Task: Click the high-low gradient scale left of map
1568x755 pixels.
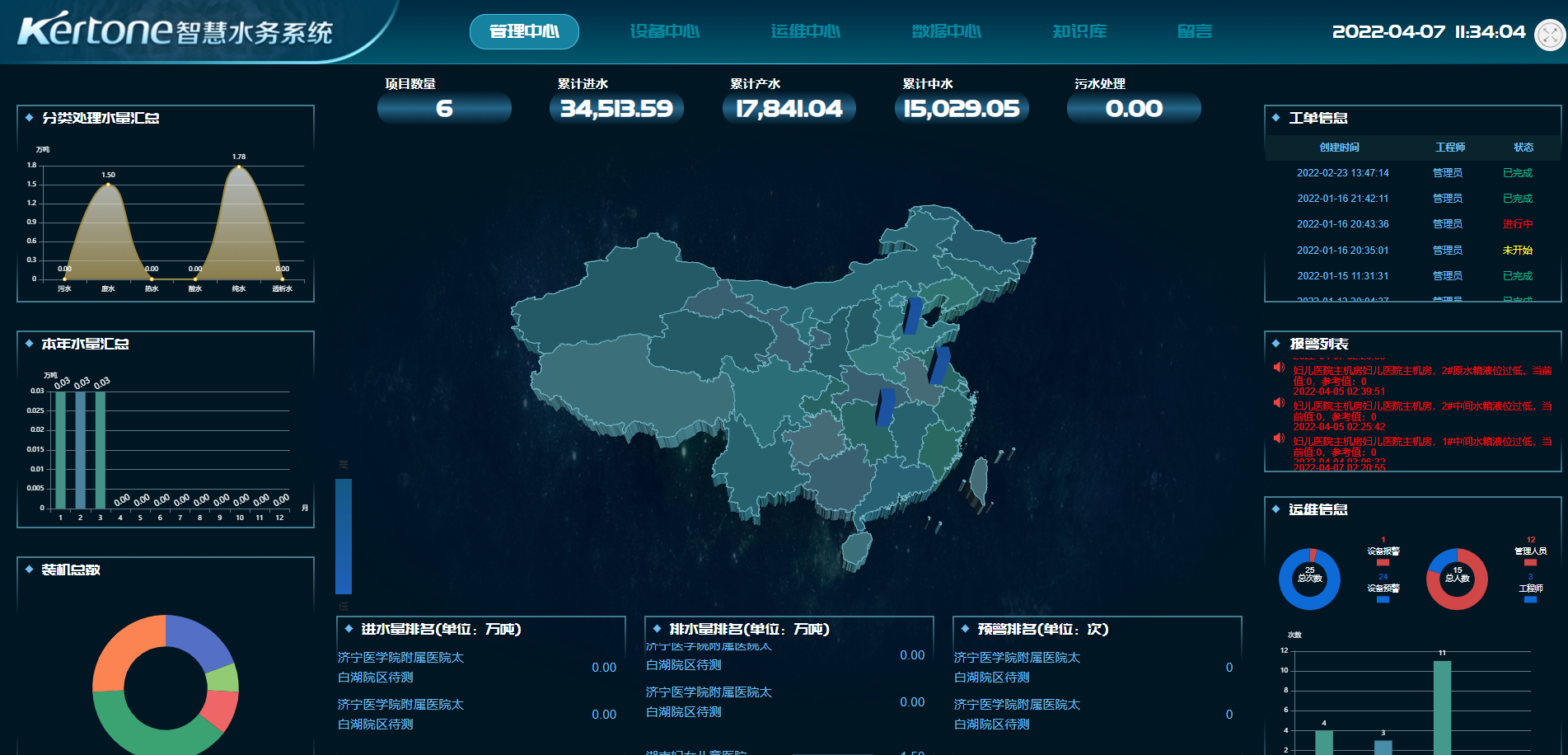Action: tap(344, 536)
